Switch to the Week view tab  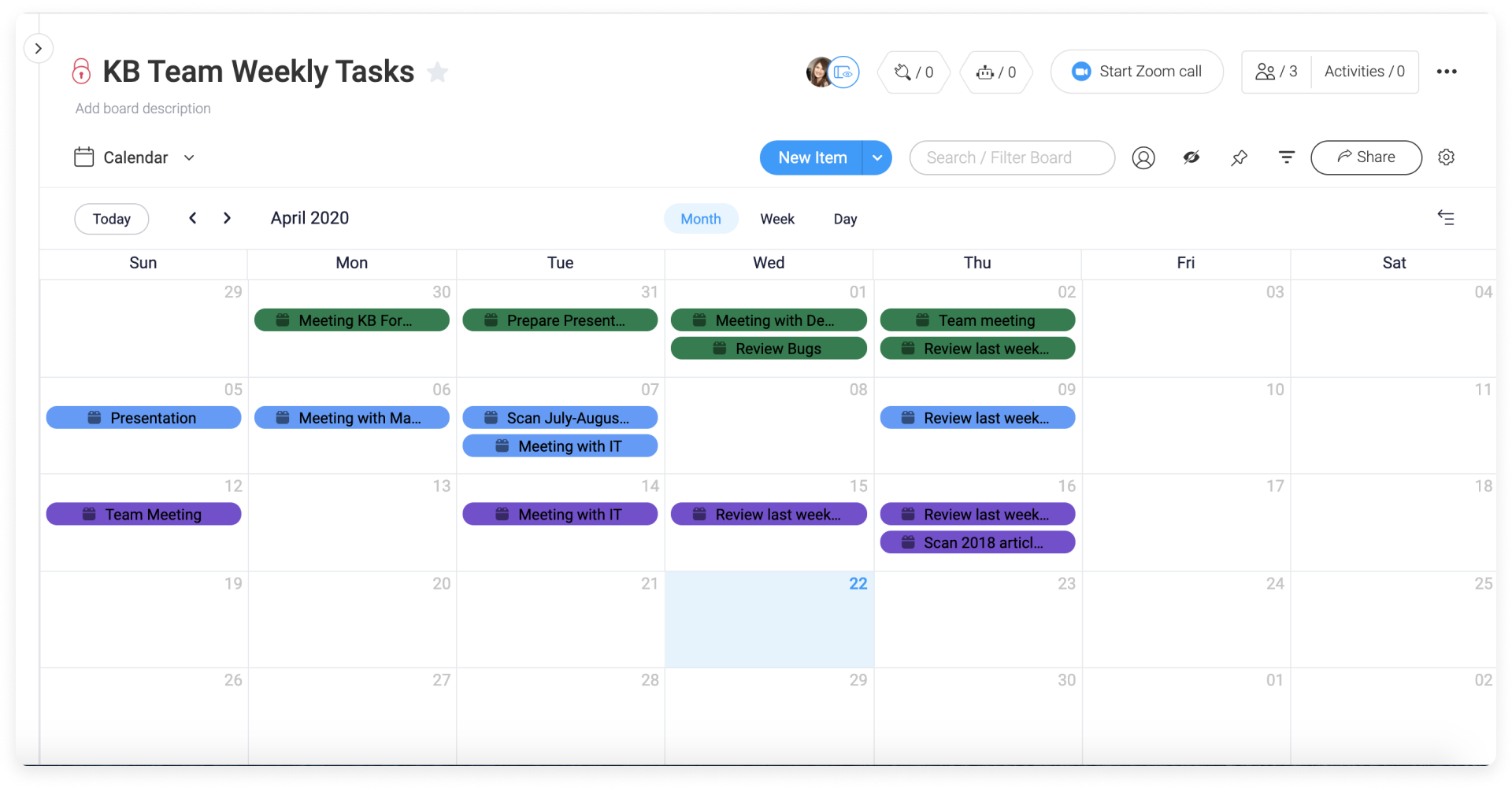[x=776, y=219]
